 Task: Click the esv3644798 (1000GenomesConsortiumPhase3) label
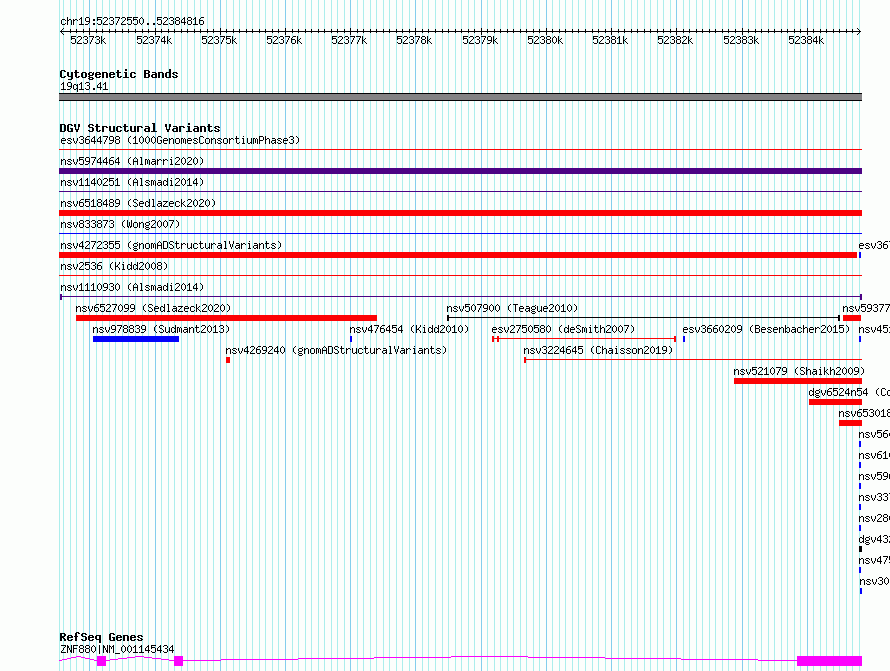coord(180,140)
